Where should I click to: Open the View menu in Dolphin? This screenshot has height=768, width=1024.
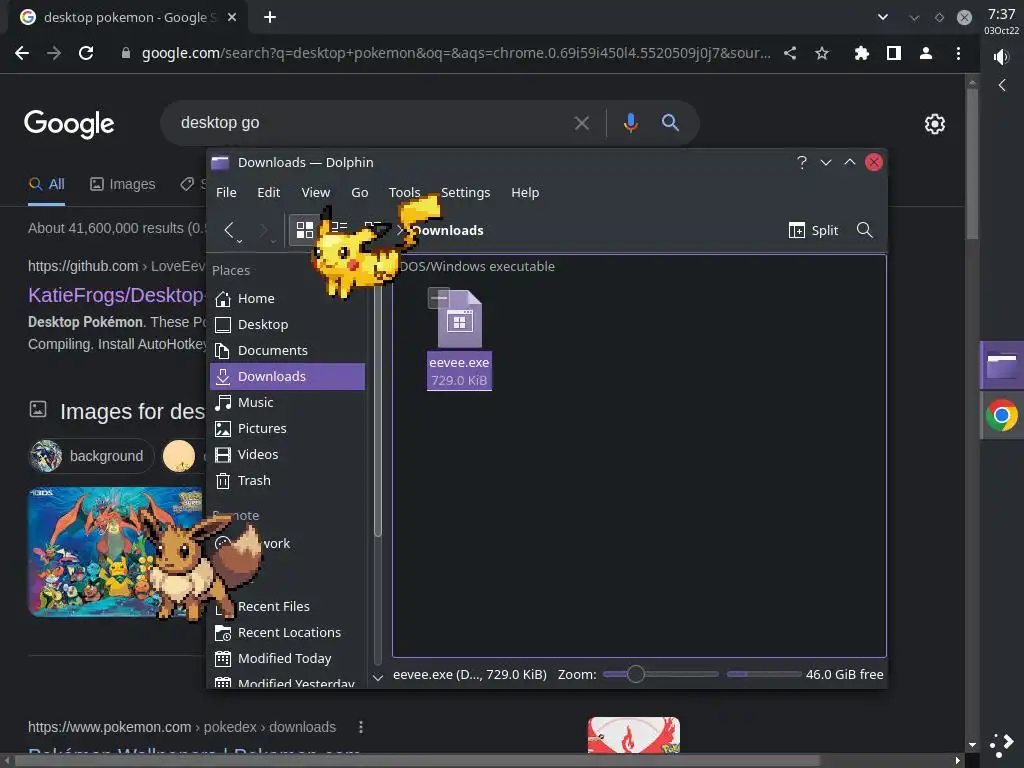click(315, 193)
